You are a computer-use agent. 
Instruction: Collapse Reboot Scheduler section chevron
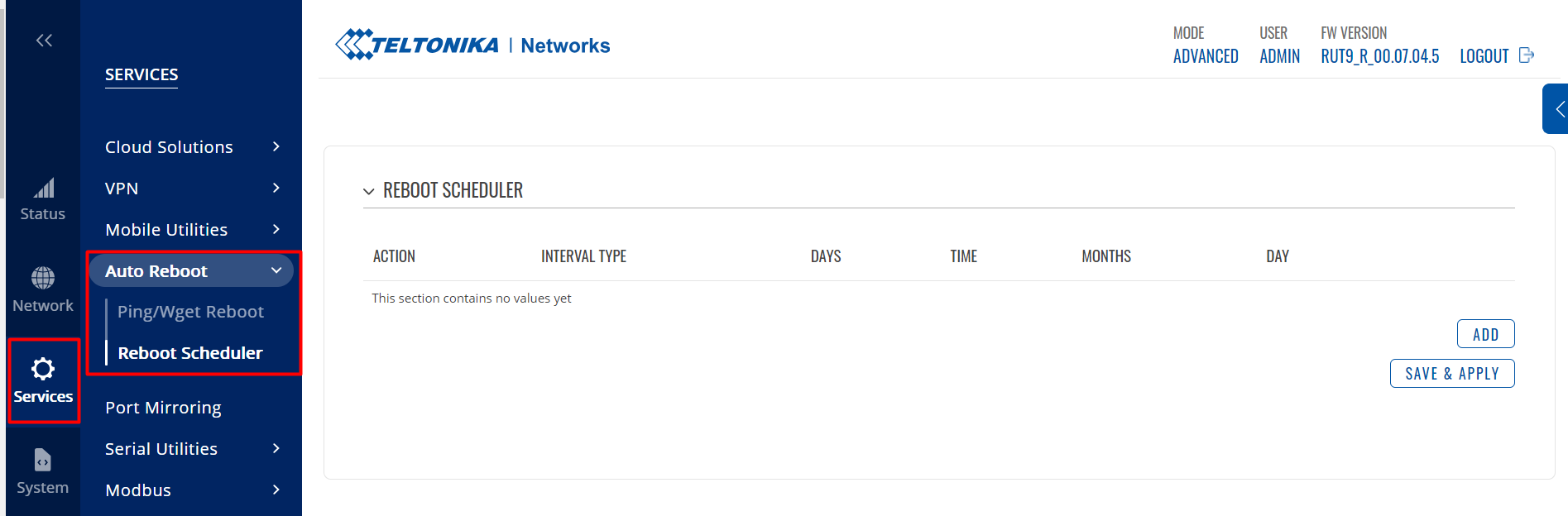369,191
